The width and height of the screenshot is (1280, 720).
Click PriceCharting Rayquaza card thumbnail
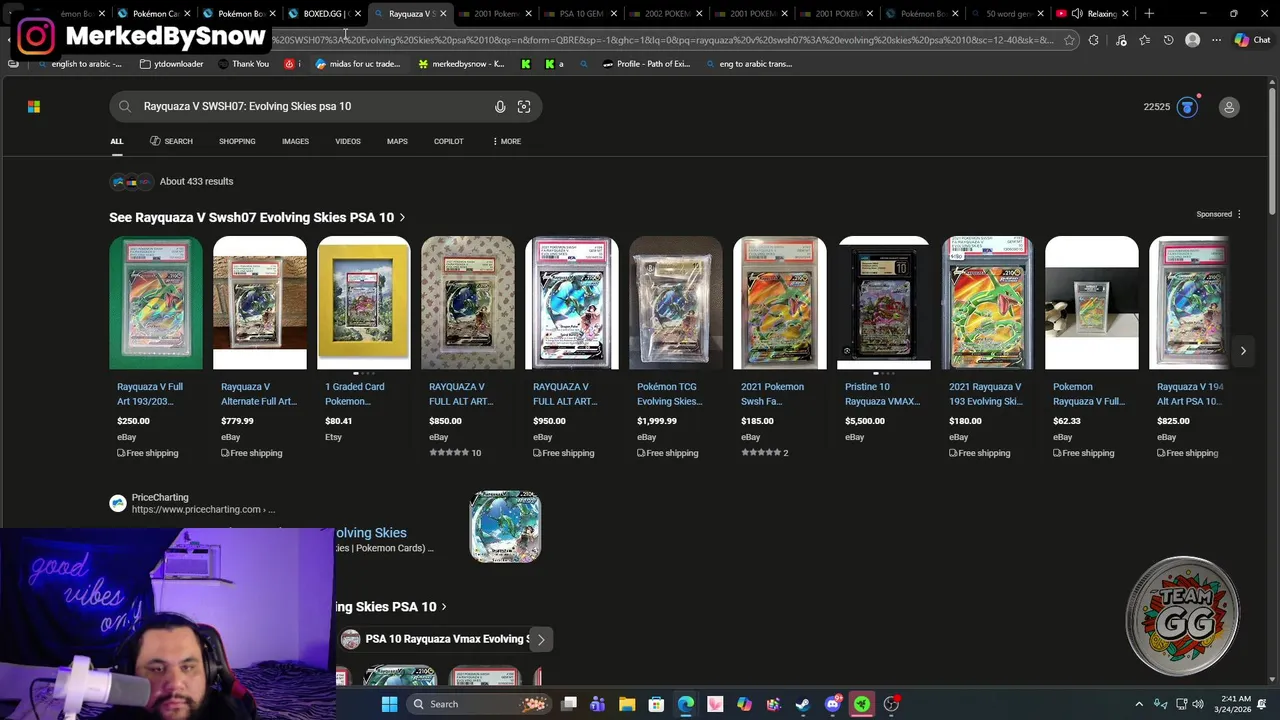pyautogui.click(x=505, y=526)
